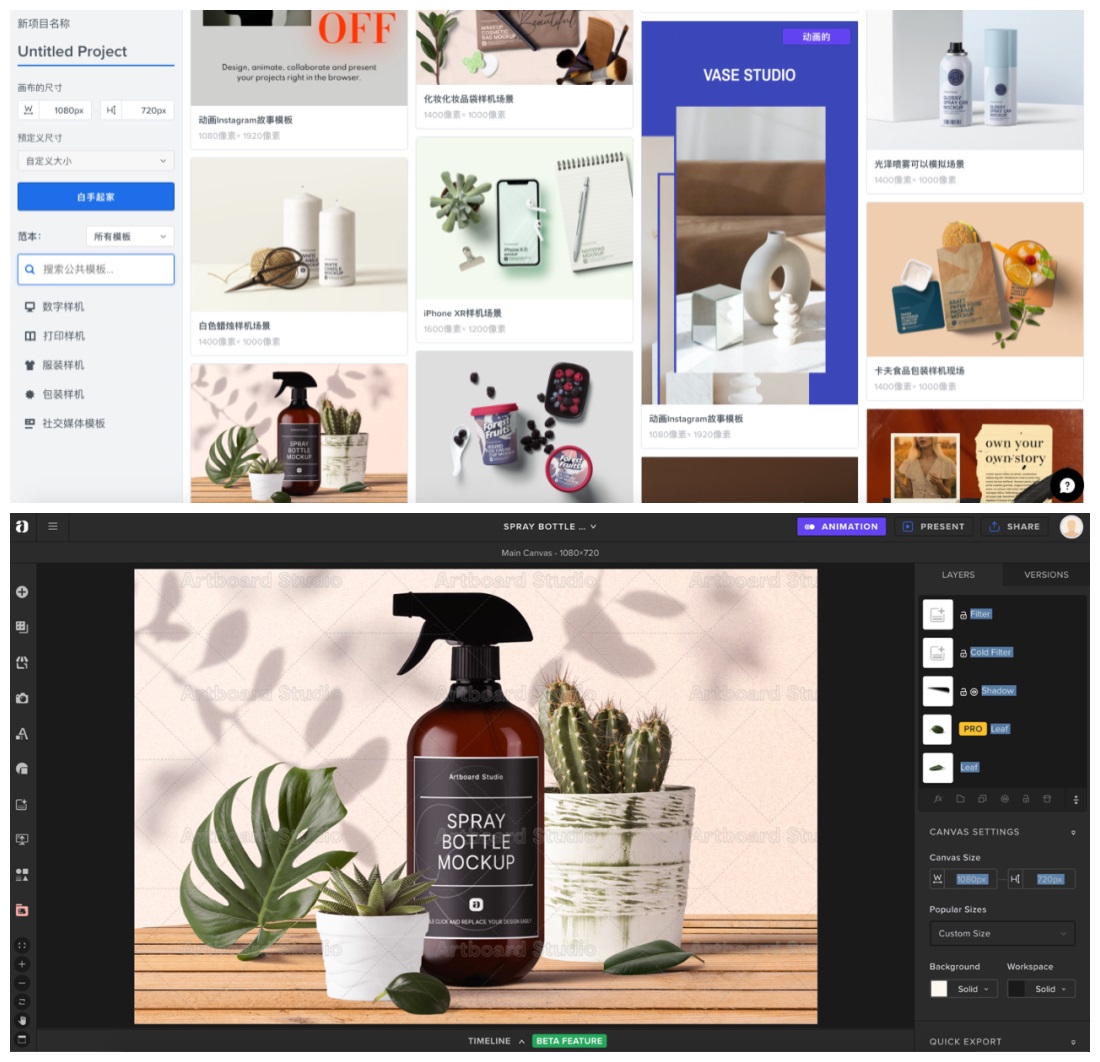1100x1062 pixels.
Task: Open the hamburger menu in editor header
Action: 53,526
